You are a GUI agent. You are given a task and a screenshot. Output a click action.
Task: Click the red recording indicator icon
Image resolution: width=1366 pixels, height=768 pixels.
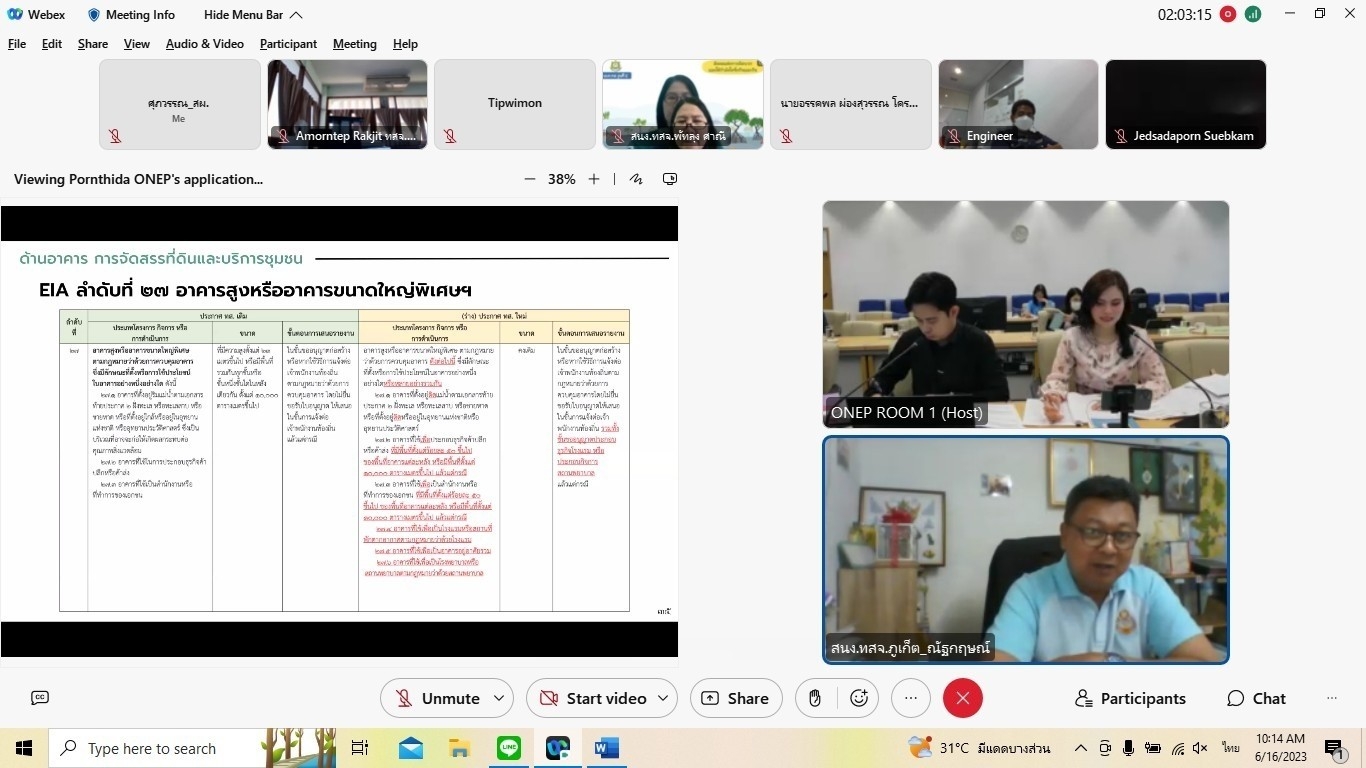pos(1228,14)
